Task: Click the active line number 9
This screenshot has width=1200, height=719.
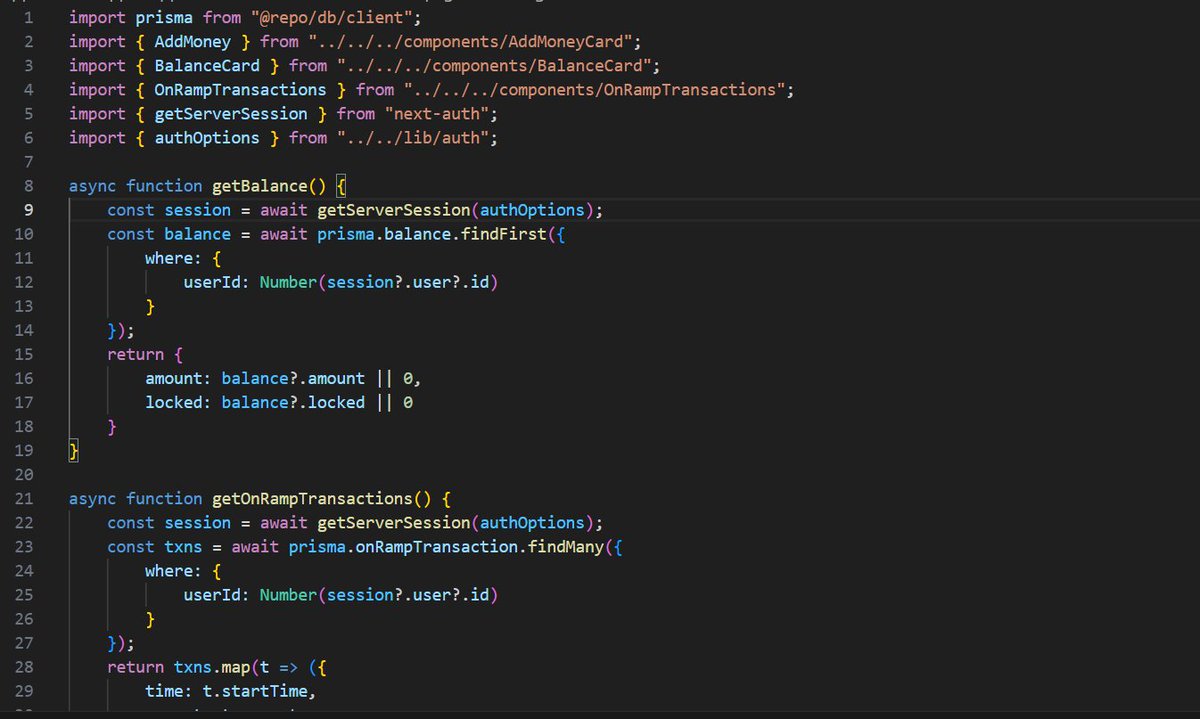Action: (28, 210)
